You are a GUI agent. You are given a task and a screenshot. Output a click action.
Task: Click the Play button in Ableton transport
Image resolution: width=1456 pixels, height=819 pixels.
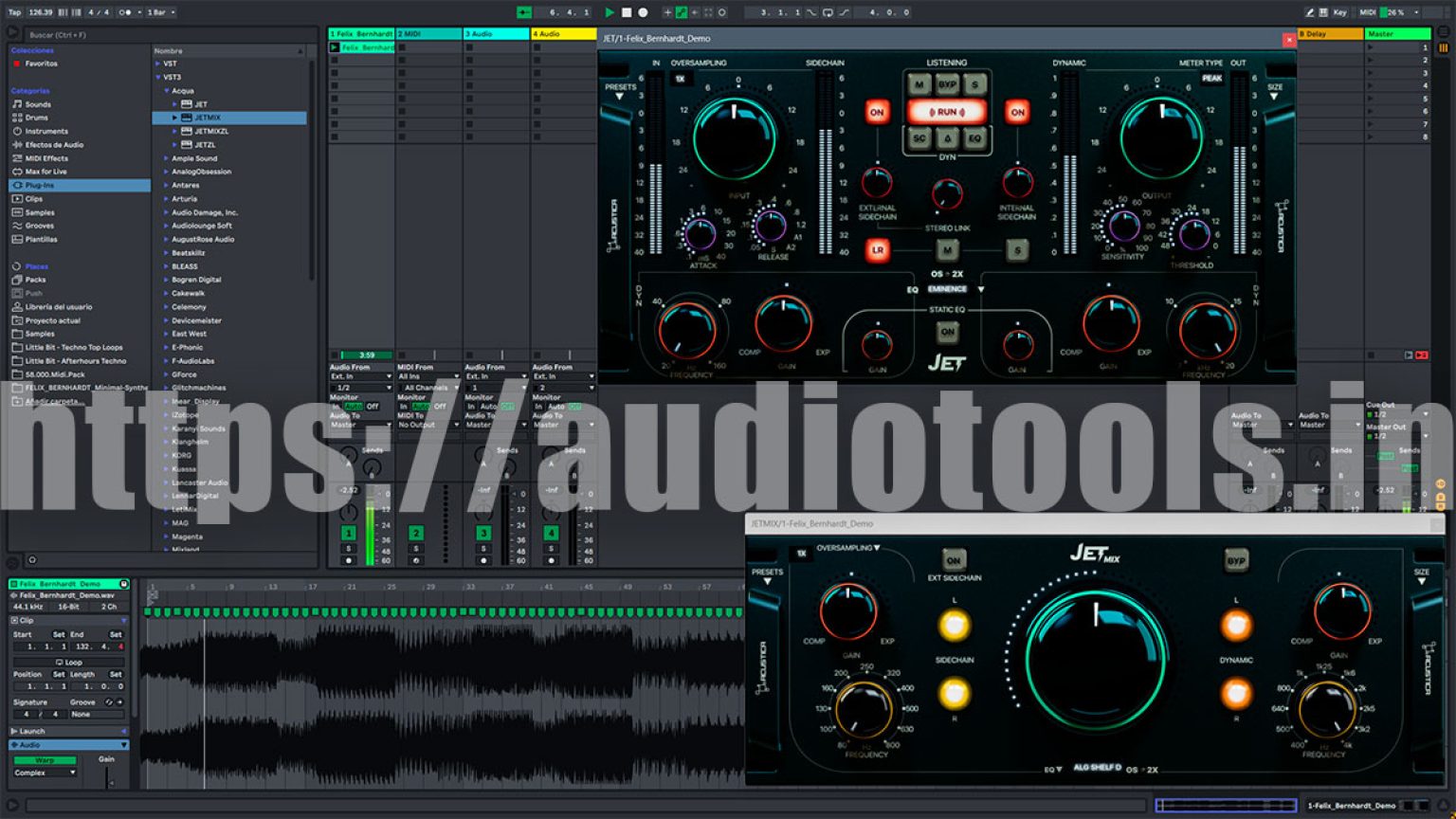[610, 12]
